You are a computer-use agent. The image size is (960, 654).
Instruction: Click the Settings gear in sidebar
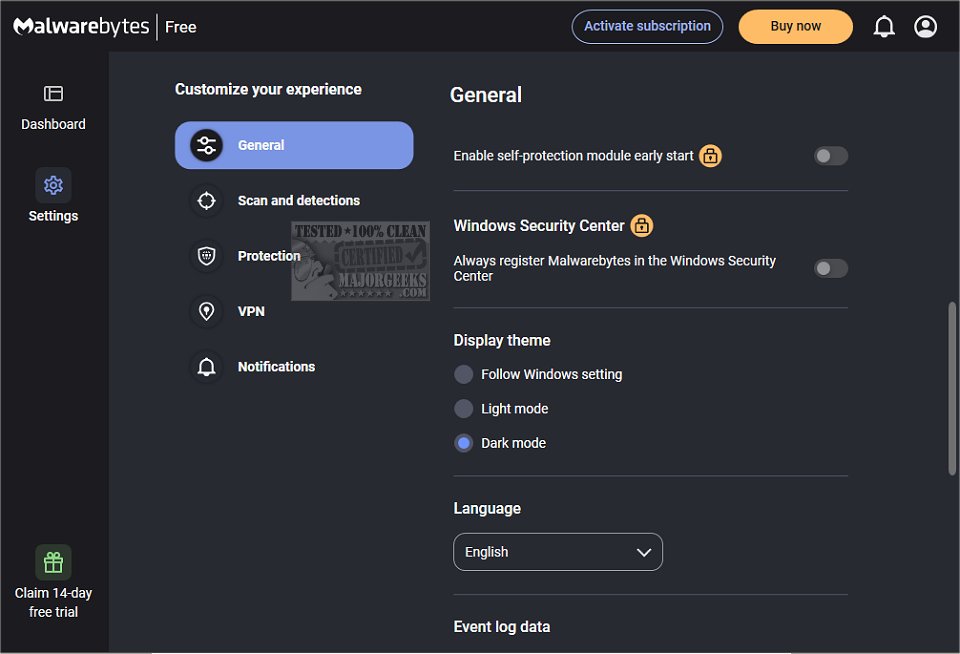[x=53, y=185]
